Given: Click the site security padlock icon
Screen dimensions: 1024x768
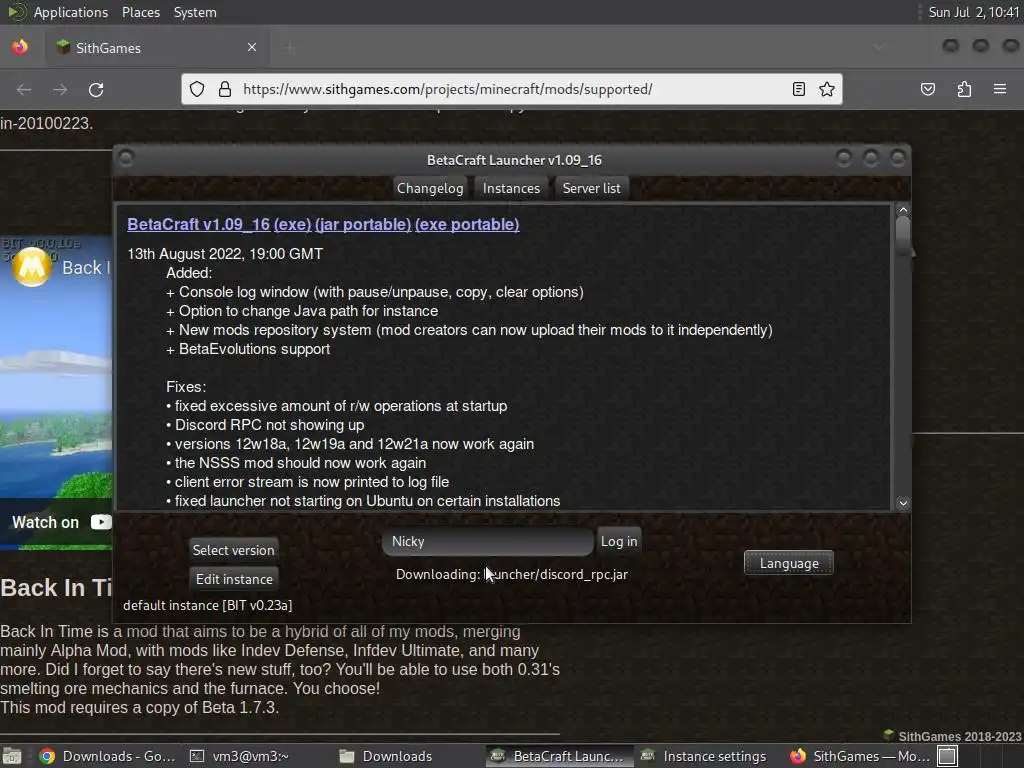Looking at the screenshot, I should (x=225, y=89).
